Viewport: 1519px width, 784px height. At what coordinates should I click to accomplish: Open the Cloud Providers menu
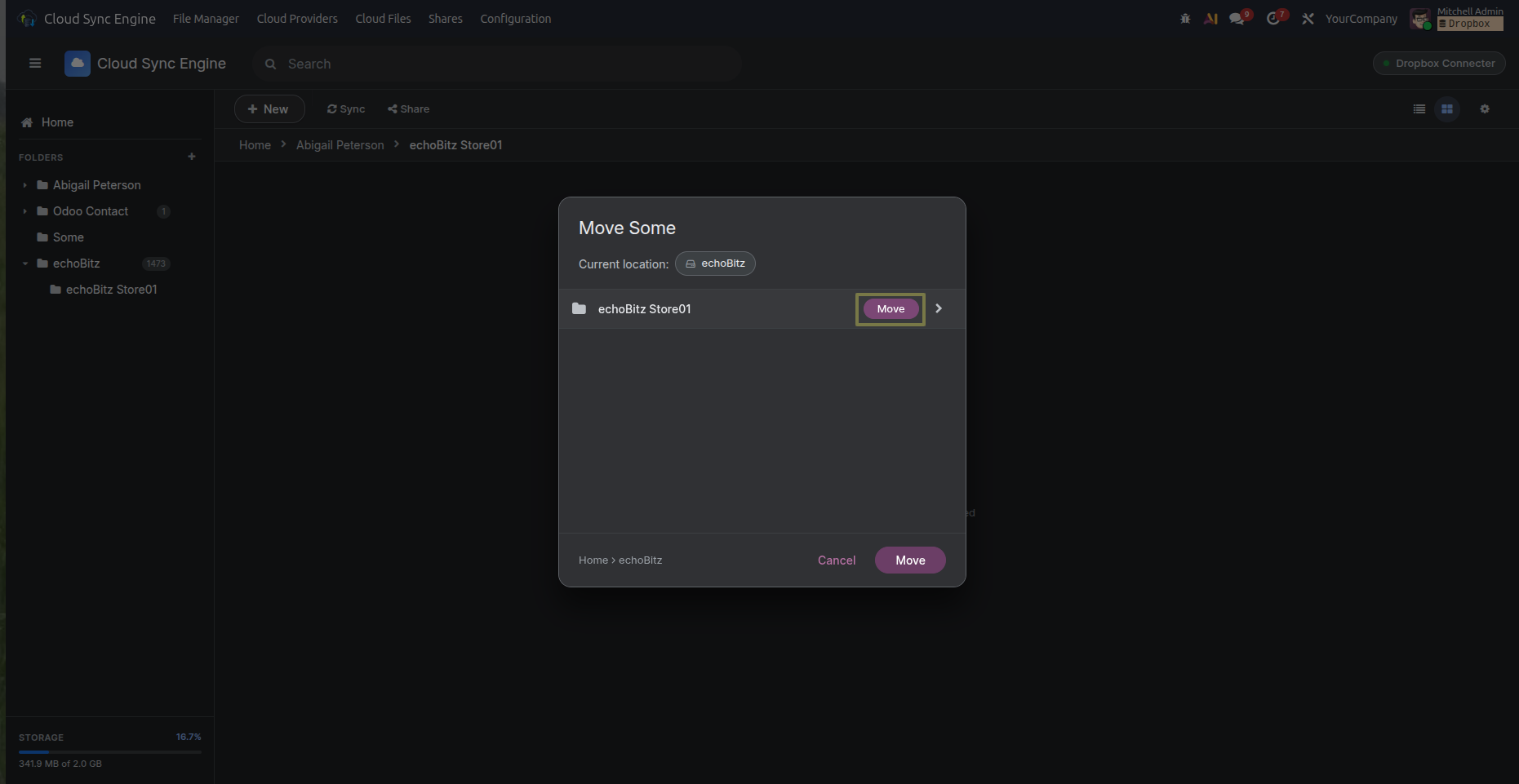297,19
